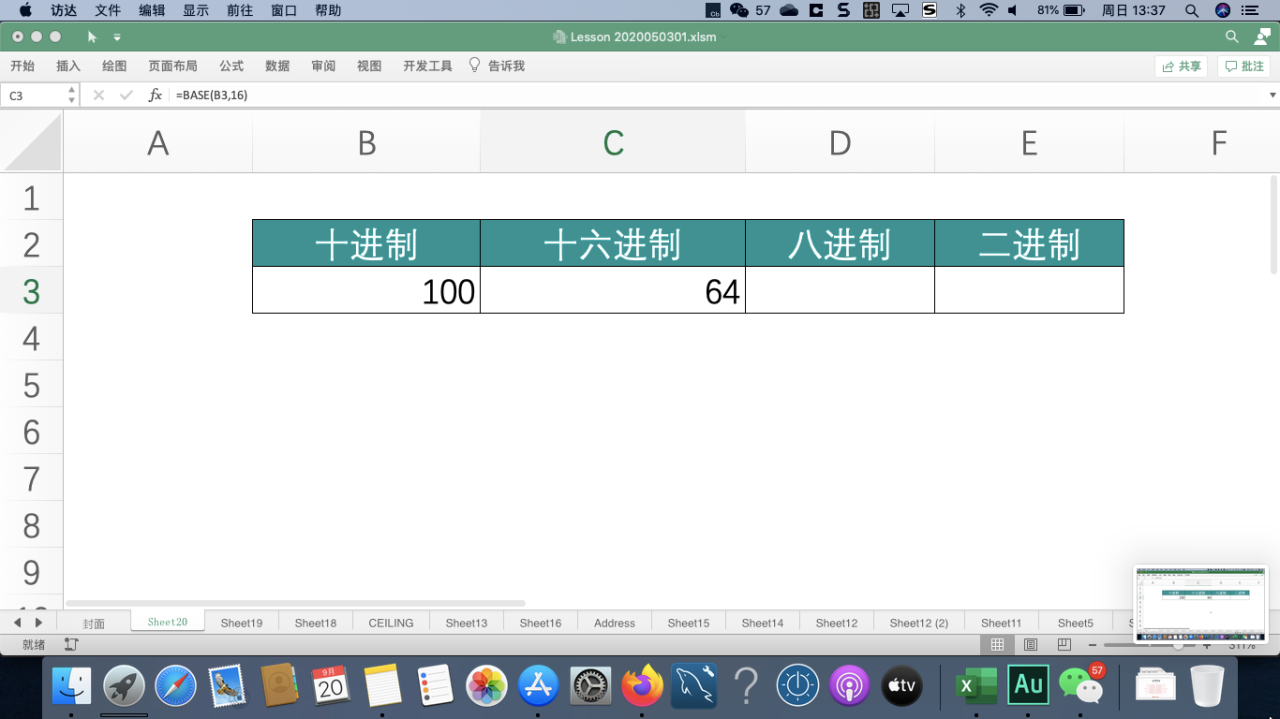
Task: Click the WeChat icon in the menu bar
Action: (x=740, y=10)
